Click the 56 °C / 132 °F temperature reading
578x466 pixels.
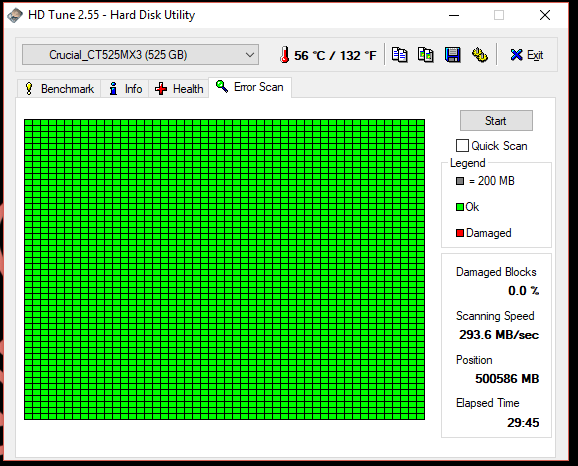click(x=335, y=56)
